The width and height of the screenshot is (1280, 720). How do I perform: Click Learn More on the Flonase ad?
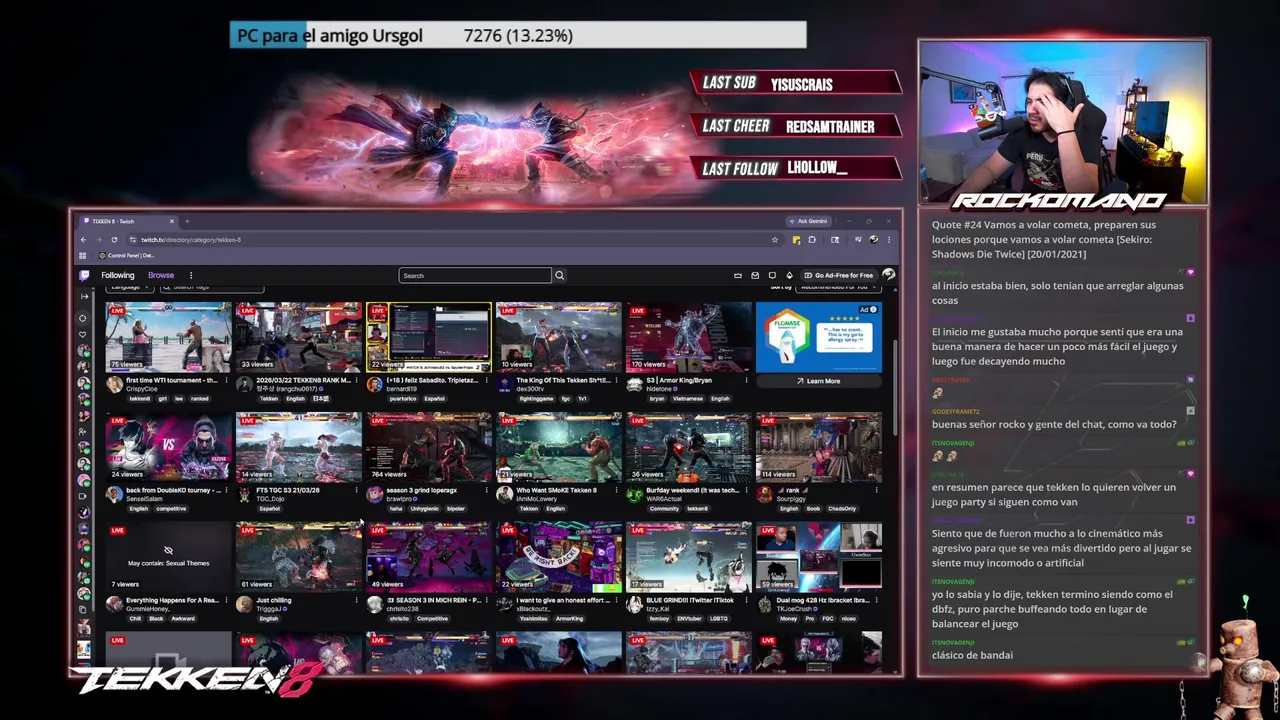pyautogui.click(x=818, y=381)
